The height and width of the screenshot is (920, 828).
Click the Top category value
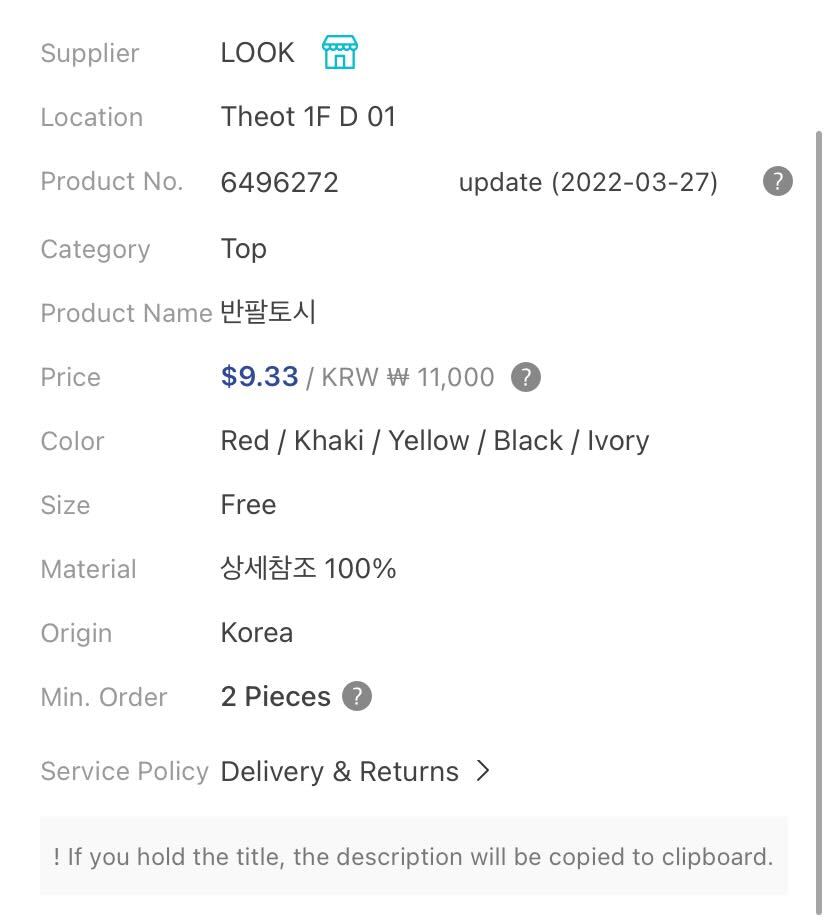point(243,249)
